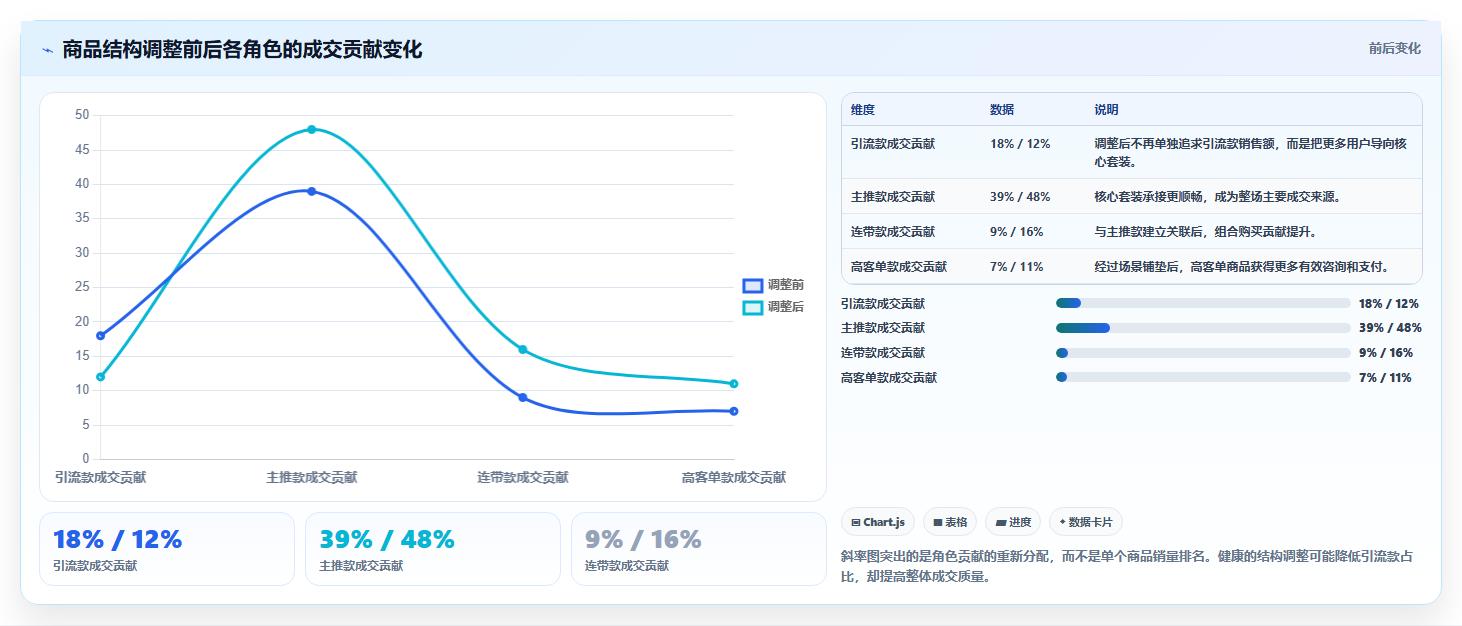This screenshot has width=1462, height=626.
Task: Select the 调整前 point at 7 for 高客单款
Action: (x=734, y=411)
